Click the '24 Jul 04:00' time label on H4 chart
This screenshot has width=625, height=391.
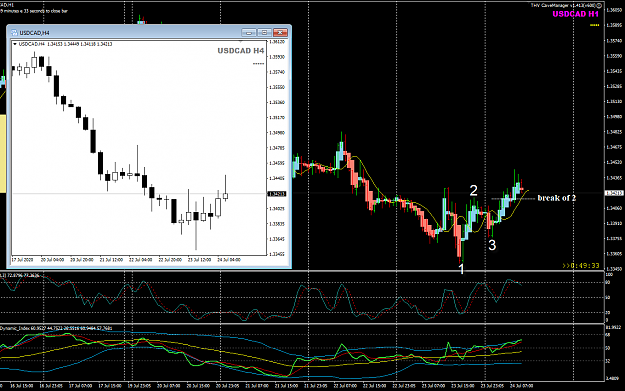coord(229,259)
